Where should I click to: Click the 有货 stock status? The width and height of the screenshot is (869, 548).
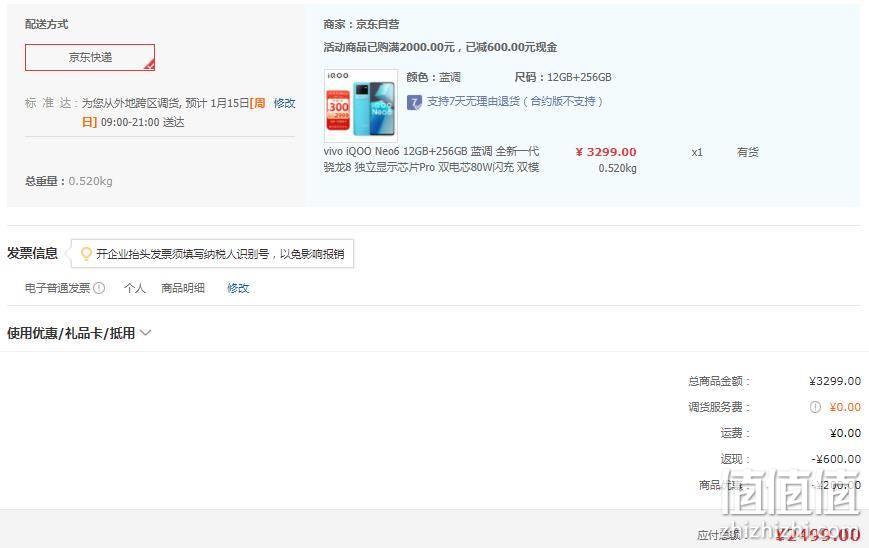coord(748,152)
